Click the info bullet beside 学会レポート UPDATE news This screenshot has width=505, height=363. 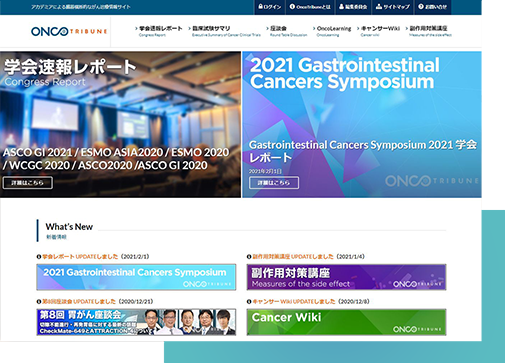tap(39, 257)
